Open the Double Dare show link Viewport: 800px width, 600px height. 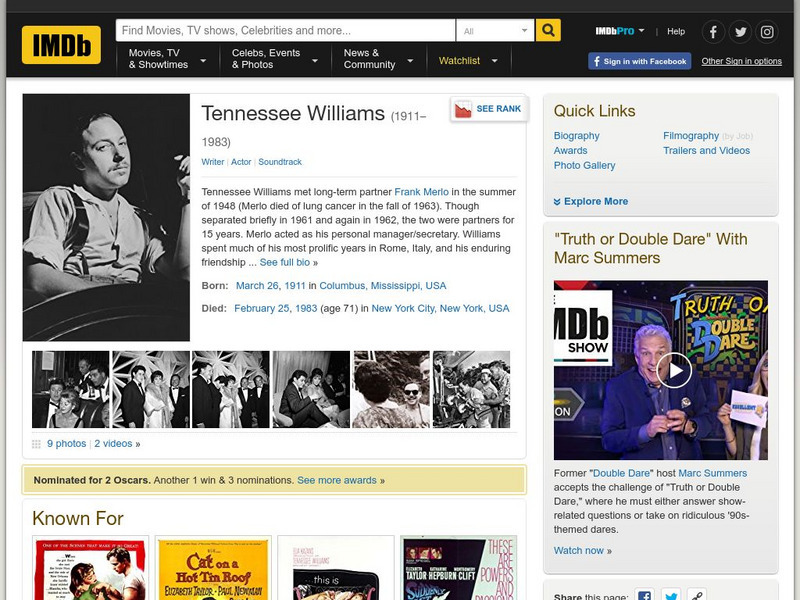pyautogui.click(x=621, y=473)
